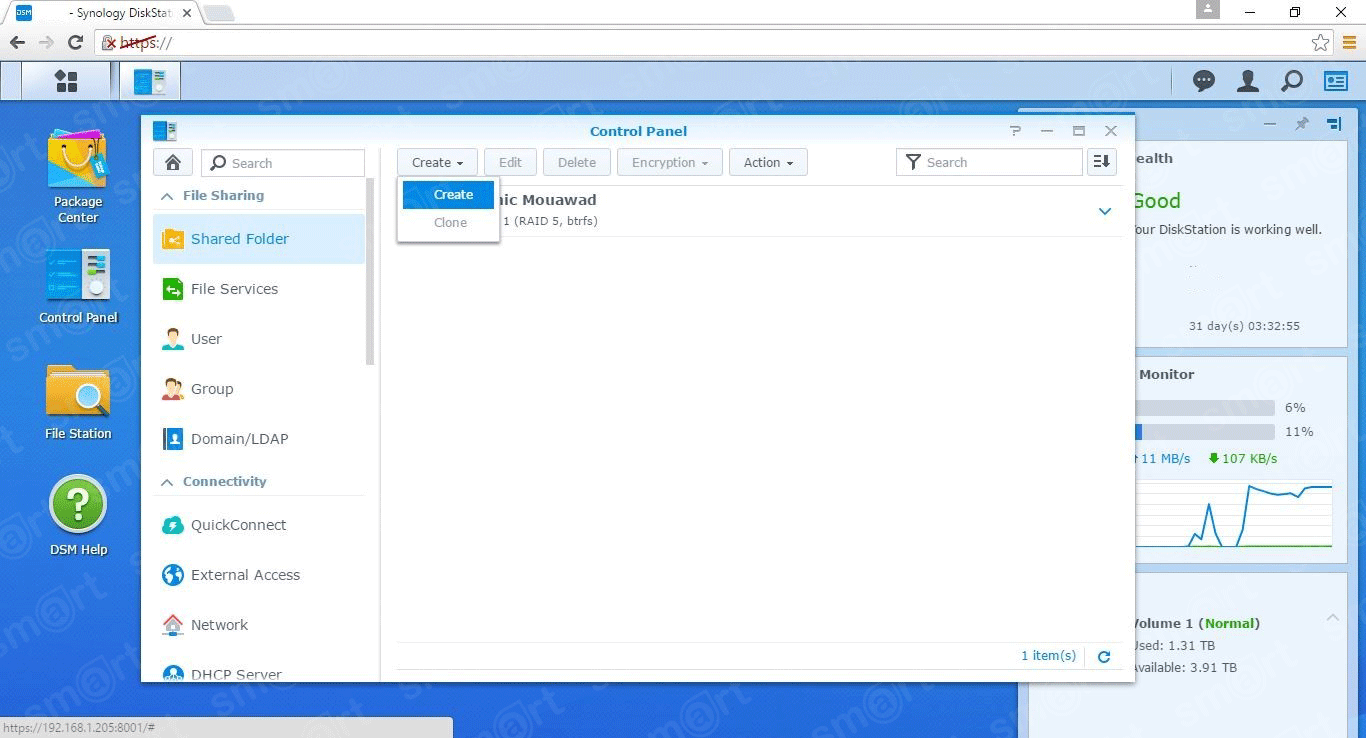Click the Control Panel taskbar button

[150, 81]
